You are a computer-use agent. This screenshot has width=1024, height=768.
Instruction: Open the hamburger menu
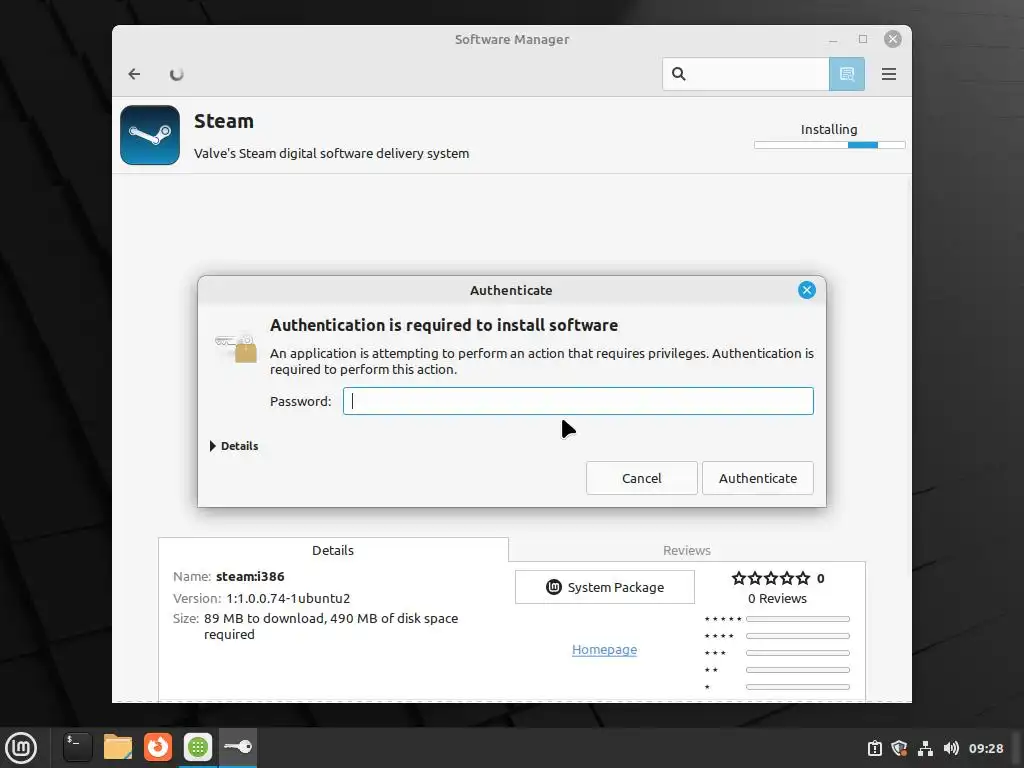pos(888,74)
